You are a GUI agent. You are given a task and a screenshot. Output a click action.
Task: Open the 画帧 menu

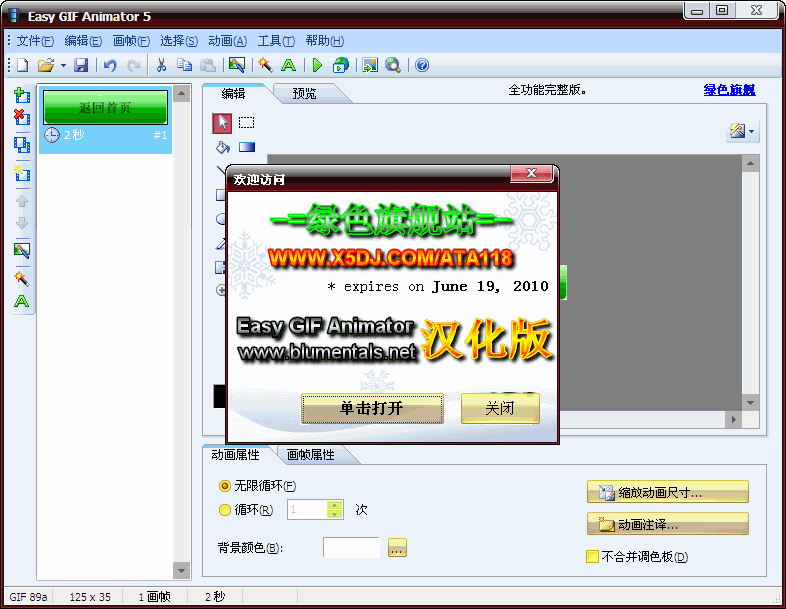(131, 41)
